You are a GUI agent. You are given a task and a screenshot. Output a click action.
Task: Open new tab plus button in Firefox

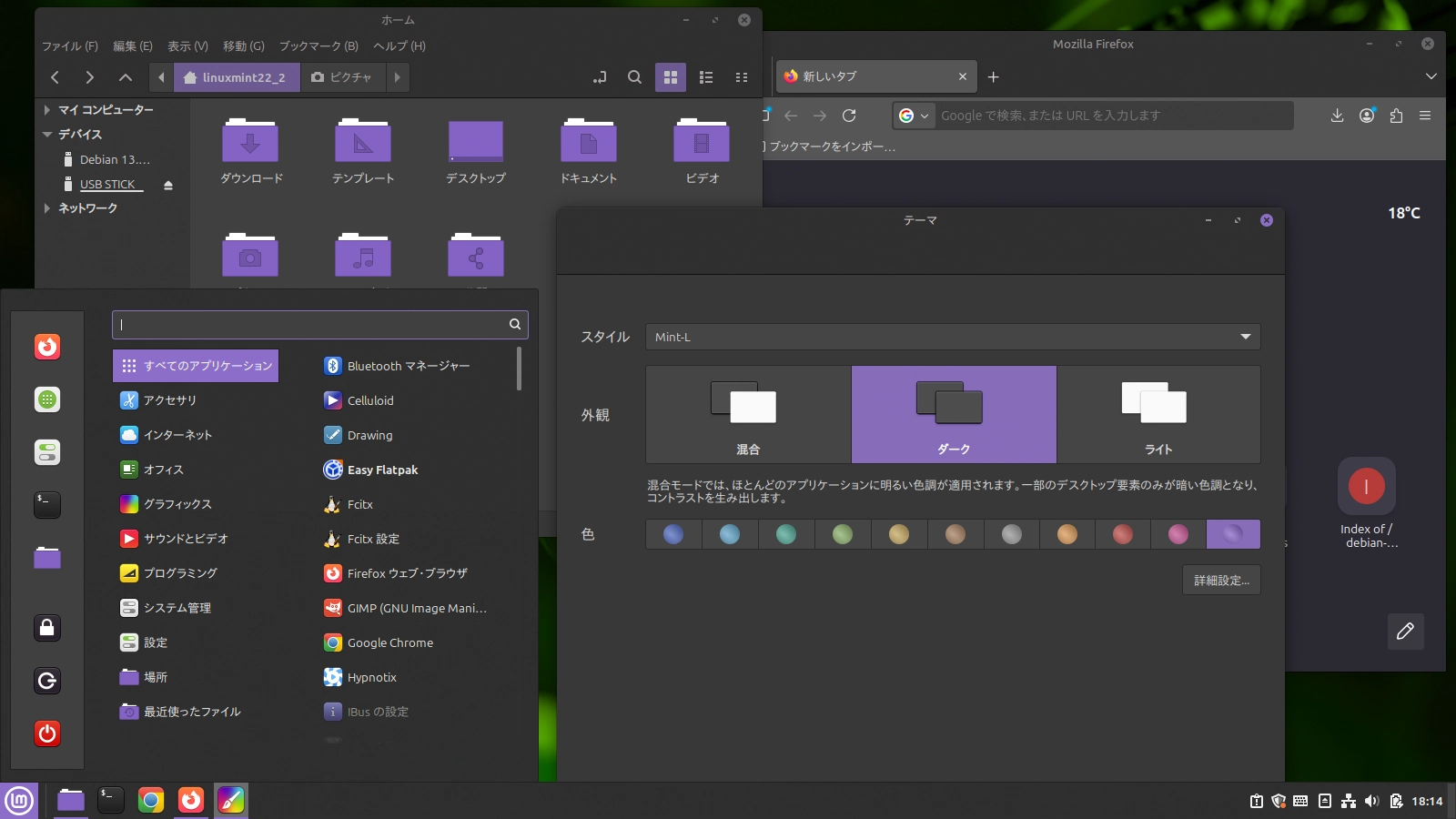coord(994,76)
